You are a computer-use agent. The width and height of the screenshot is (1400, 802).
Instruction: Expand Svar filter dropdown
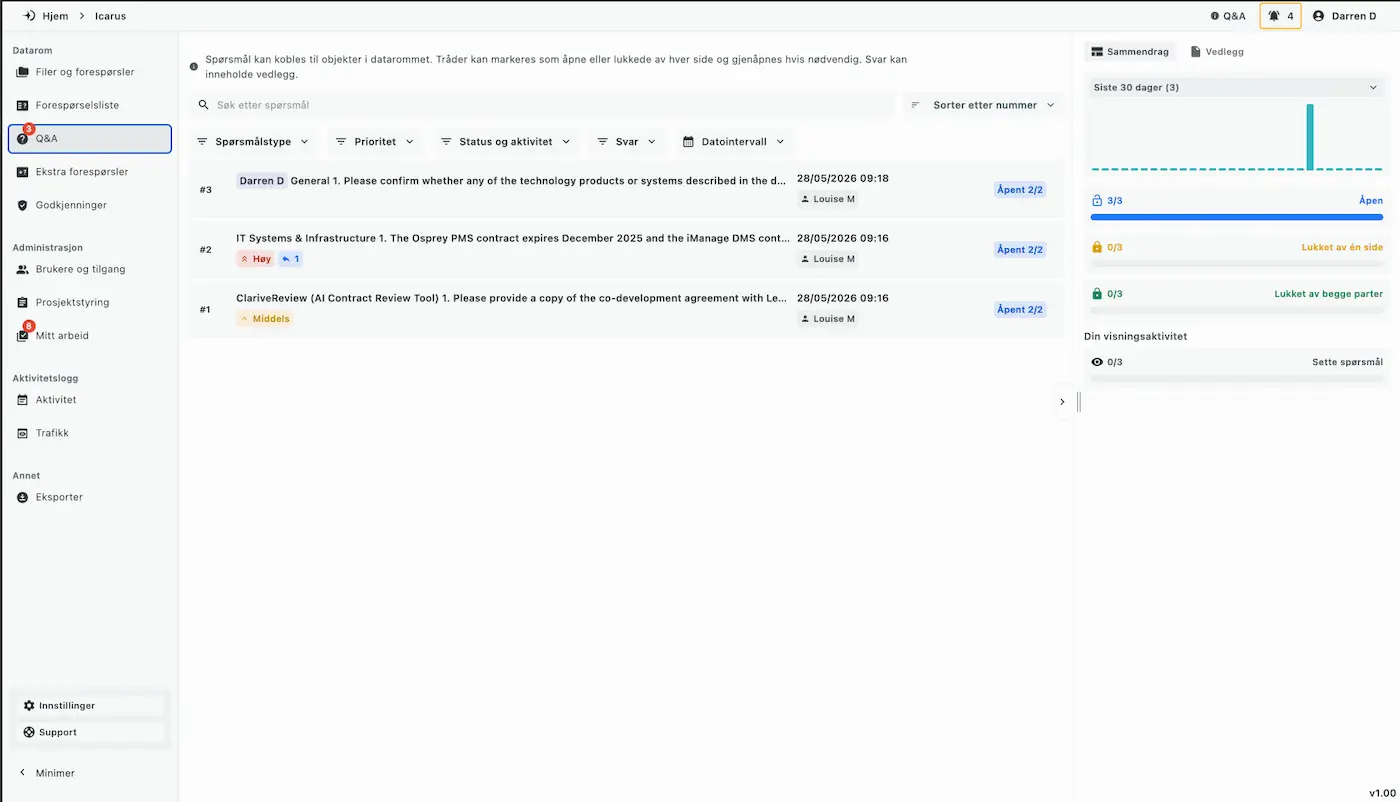pyautogui.click(x=627, y=142)
